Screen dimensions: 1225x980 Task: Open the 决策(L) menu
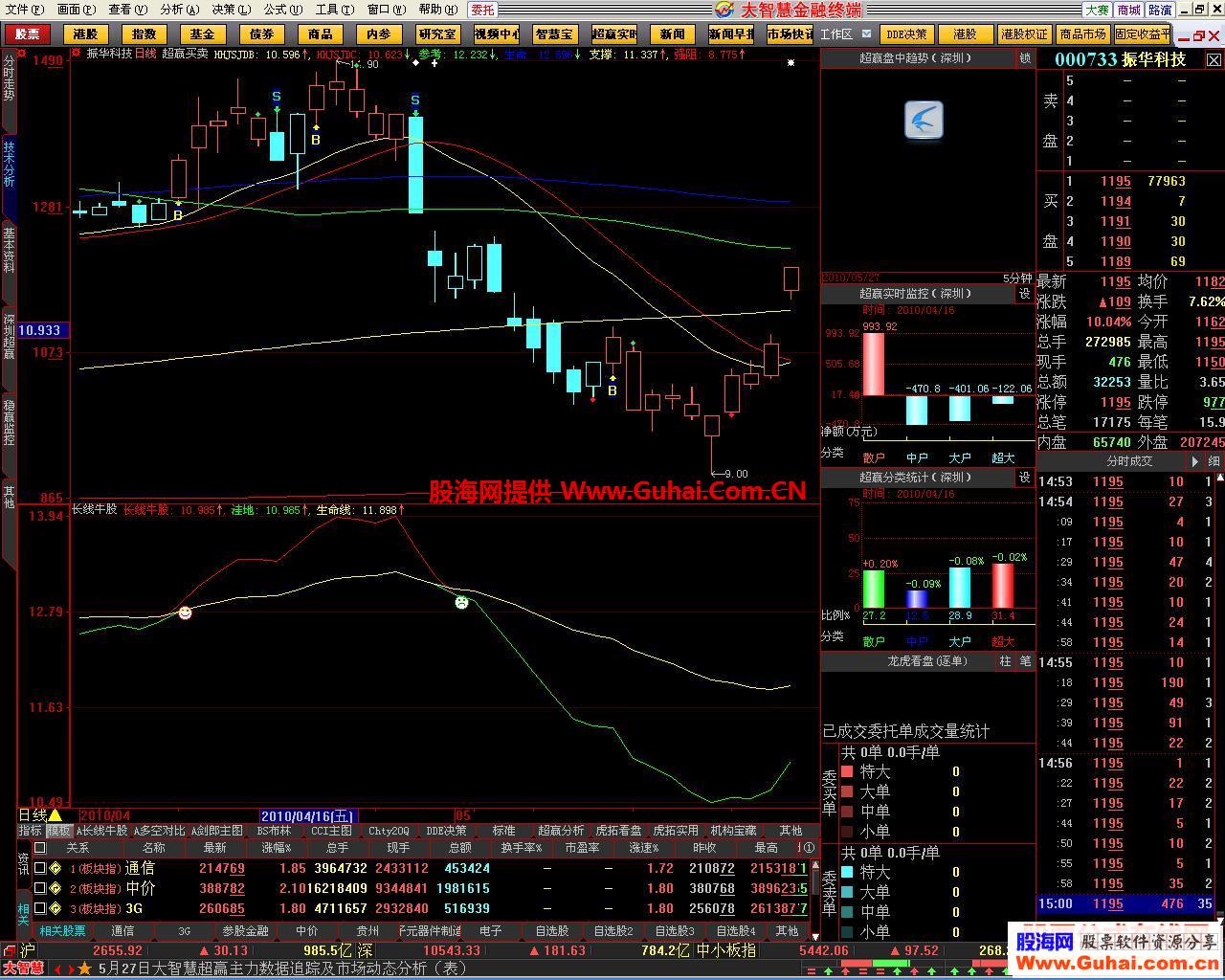click(231, 10)
